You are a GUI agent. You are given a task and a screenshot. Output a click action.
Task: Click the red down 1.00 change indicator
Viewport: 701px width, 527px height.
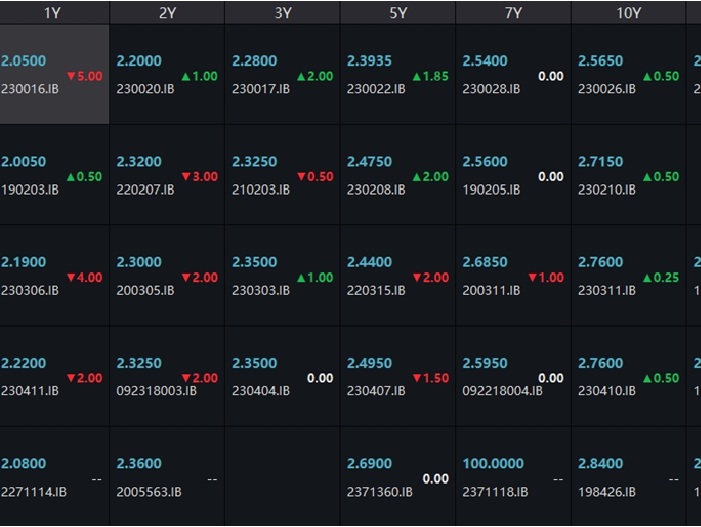[x=545, y=278]
